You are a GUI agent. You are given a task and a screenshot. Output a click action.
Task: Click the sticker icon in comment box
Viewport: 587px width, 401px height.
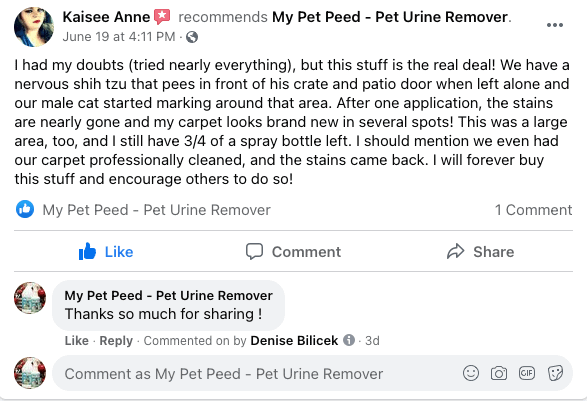555,373
